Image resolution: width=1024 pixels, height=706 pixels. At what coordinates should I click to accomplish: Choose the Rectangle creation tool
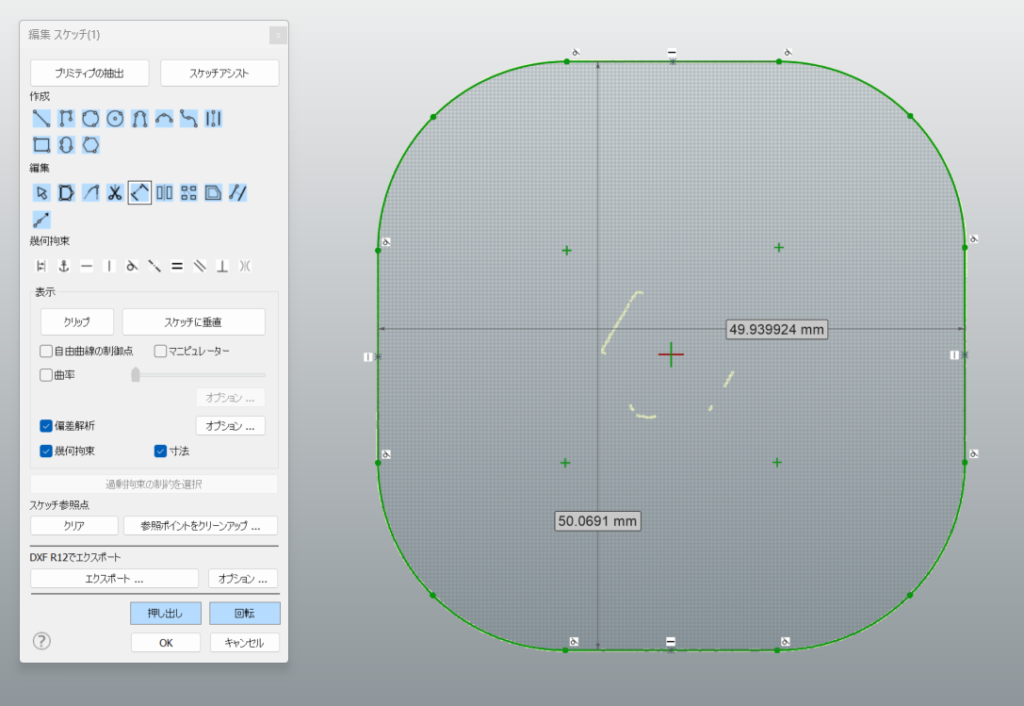pos(41,145)
